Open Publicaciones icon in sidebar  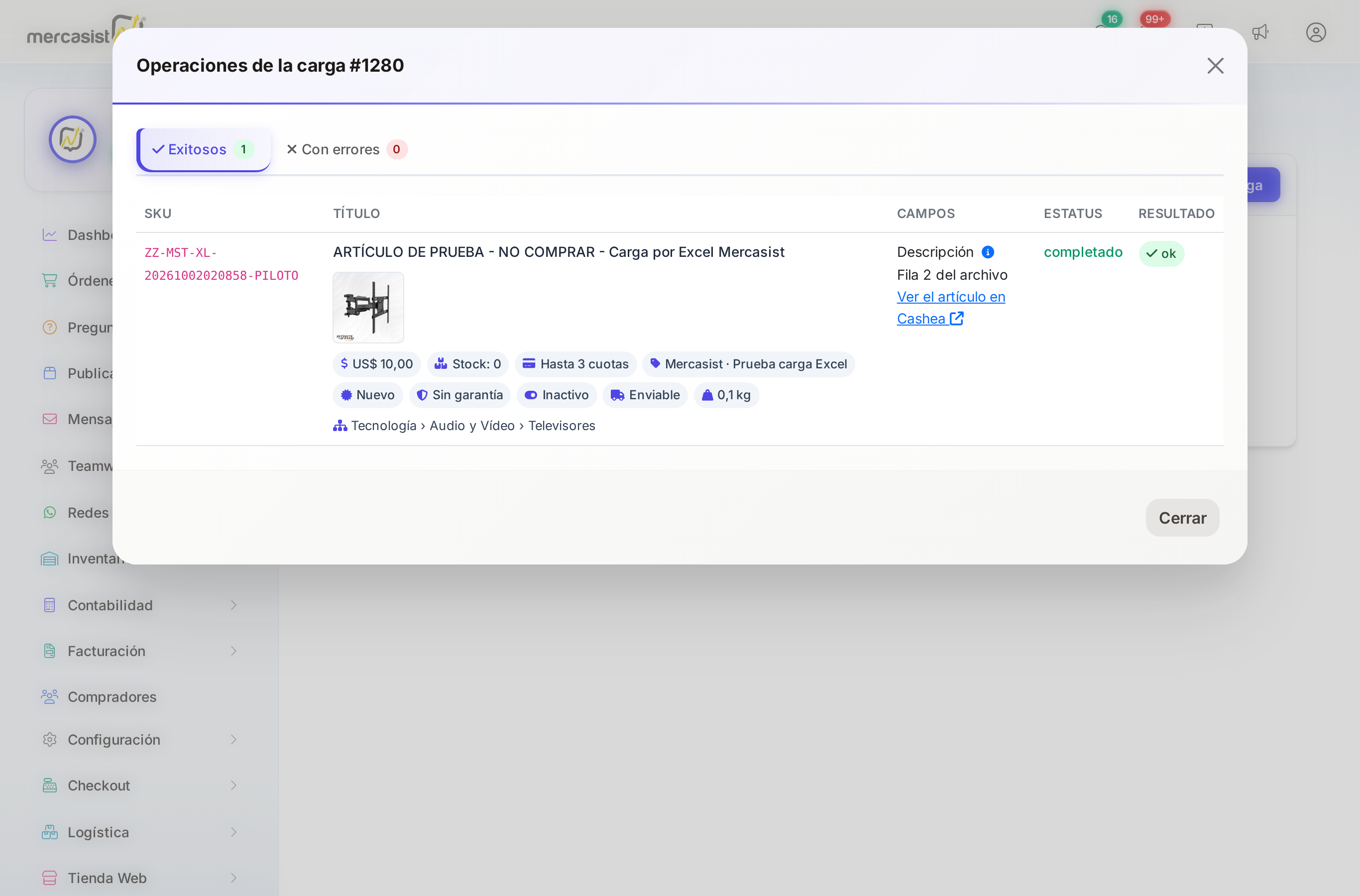50,373
